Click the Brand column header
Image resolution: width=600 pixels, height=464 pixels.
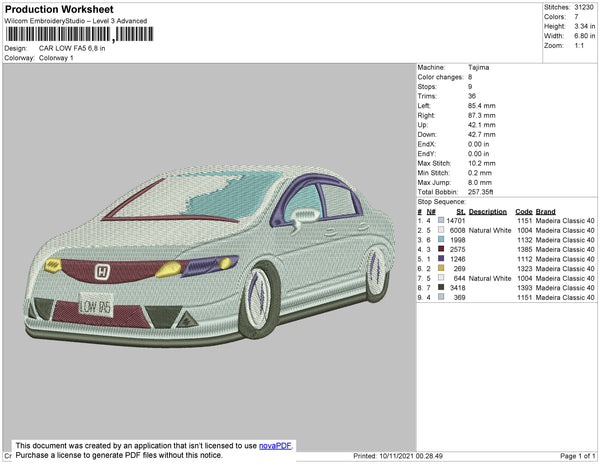point(545,212)
